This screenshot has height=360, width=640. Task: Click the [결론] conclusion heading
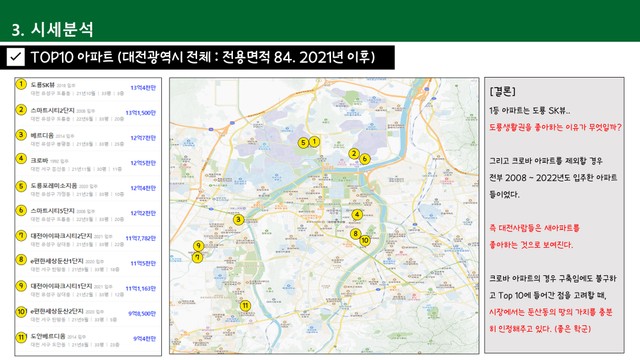click(x=502, y=91)
